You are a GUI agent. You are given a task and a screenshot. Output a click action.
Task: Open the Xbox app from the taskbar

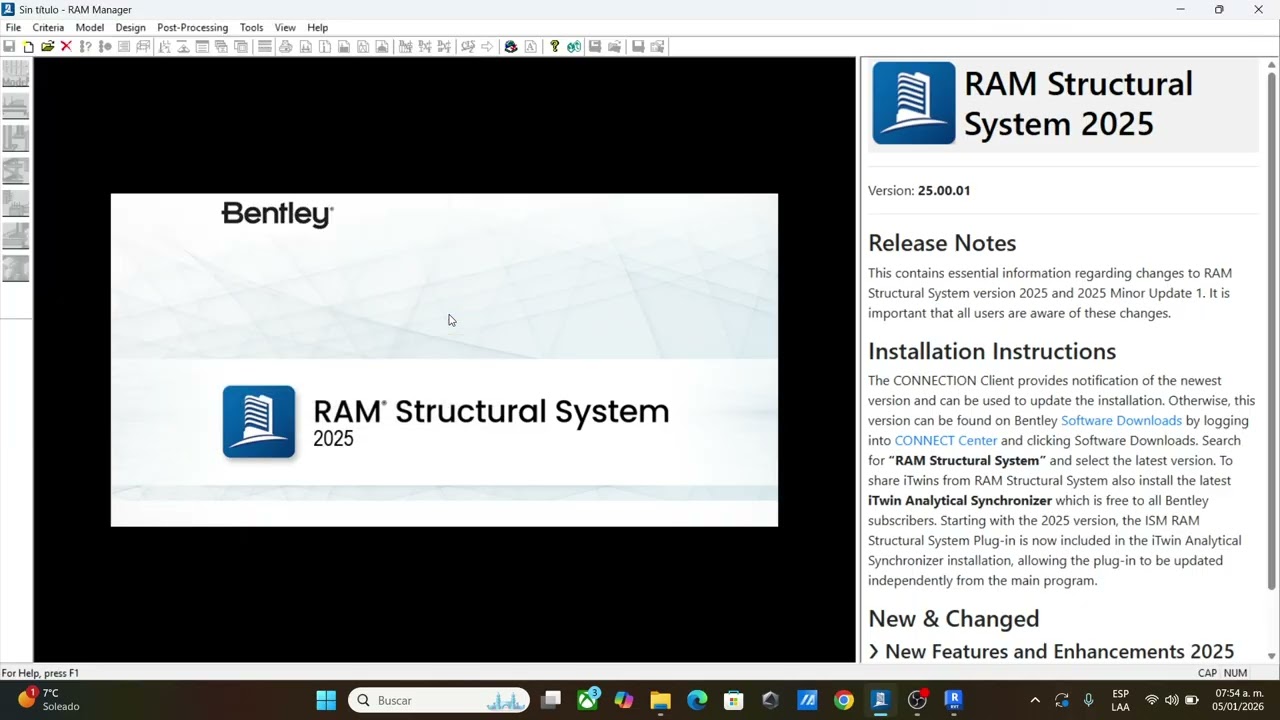click(x=588, y=700)
